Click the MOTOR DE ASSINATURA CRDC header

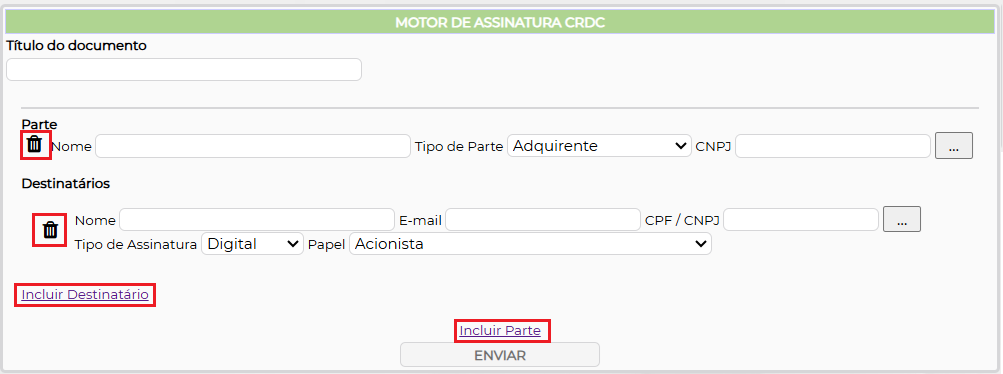tap(500, 22)
